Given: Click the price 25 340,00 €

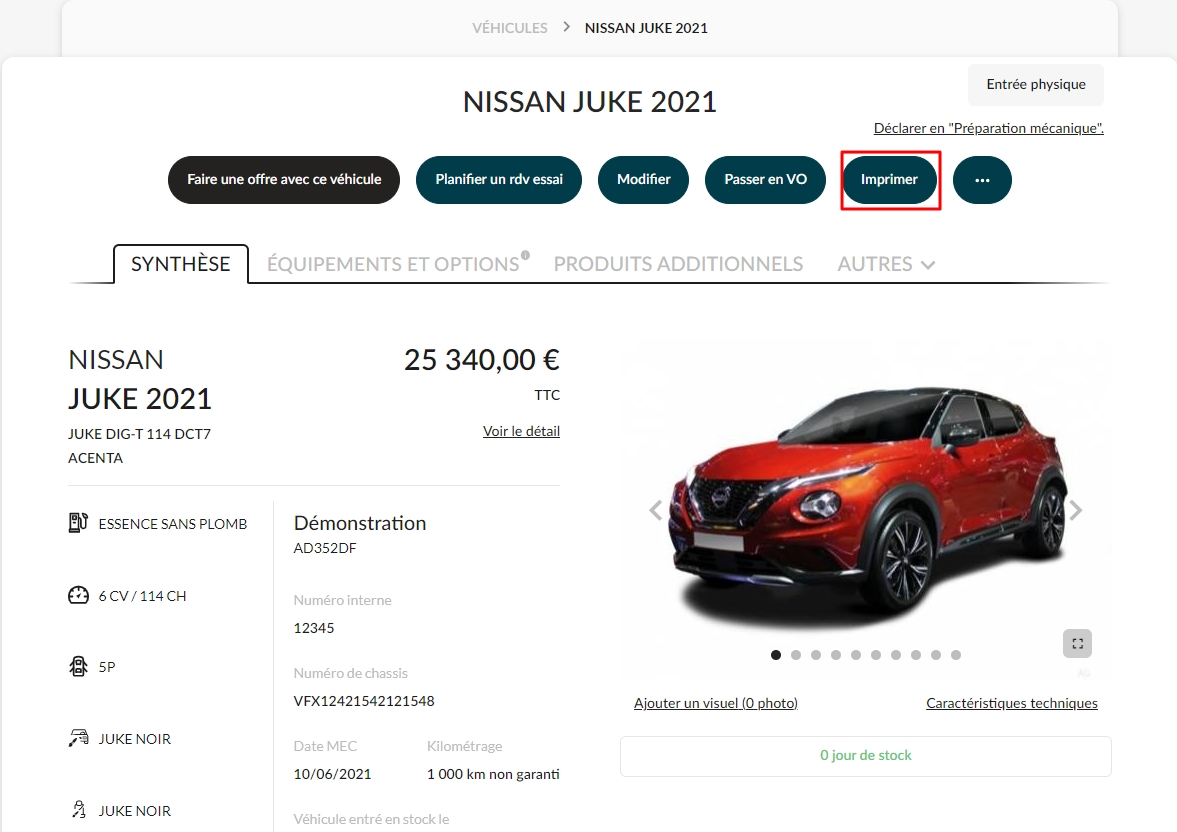Looking at the screenshot, I should (x=482, y=360).
